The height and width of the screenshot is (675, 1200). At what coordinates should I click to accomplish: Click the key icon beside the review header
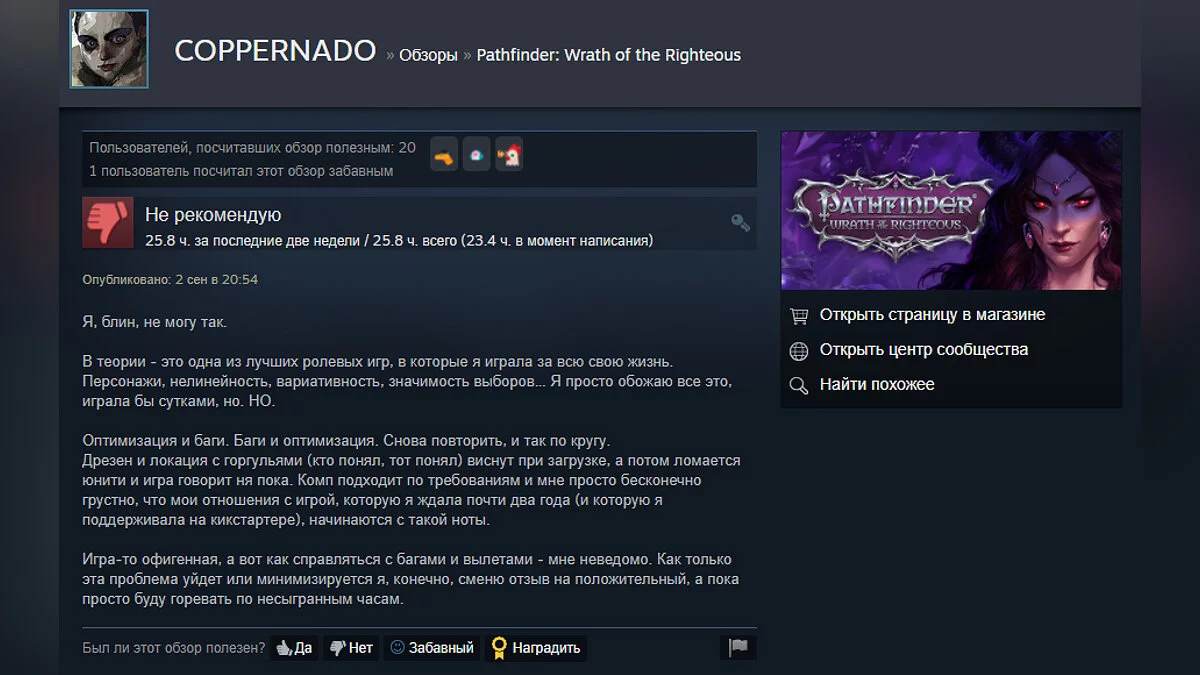(740, 222)
